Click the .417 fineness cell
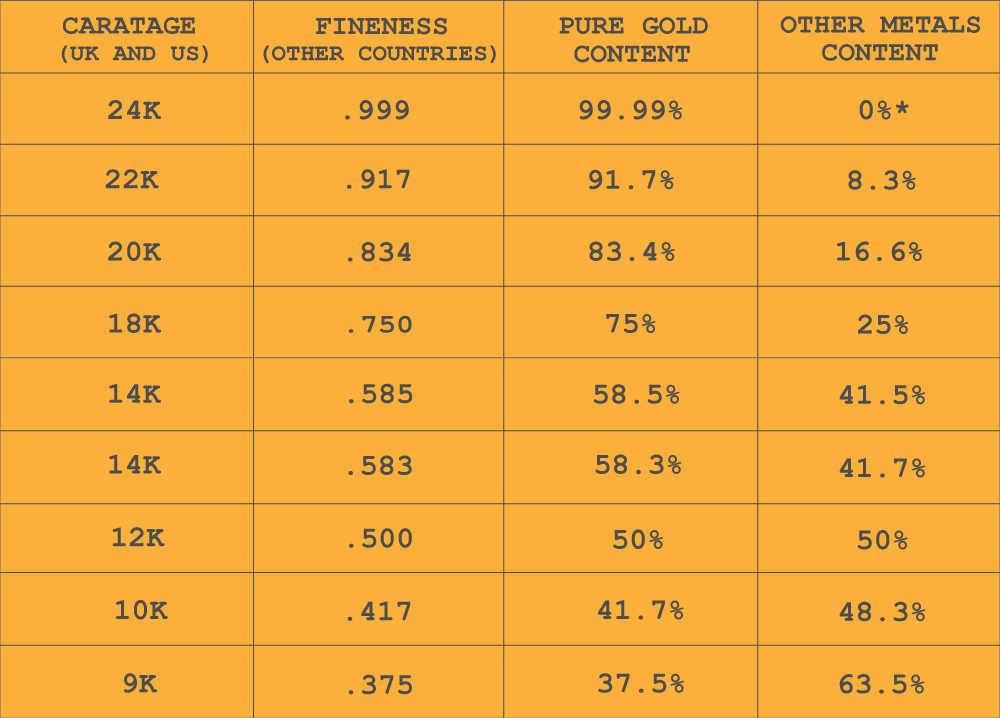1000x718 pixels. click(378, 611)
